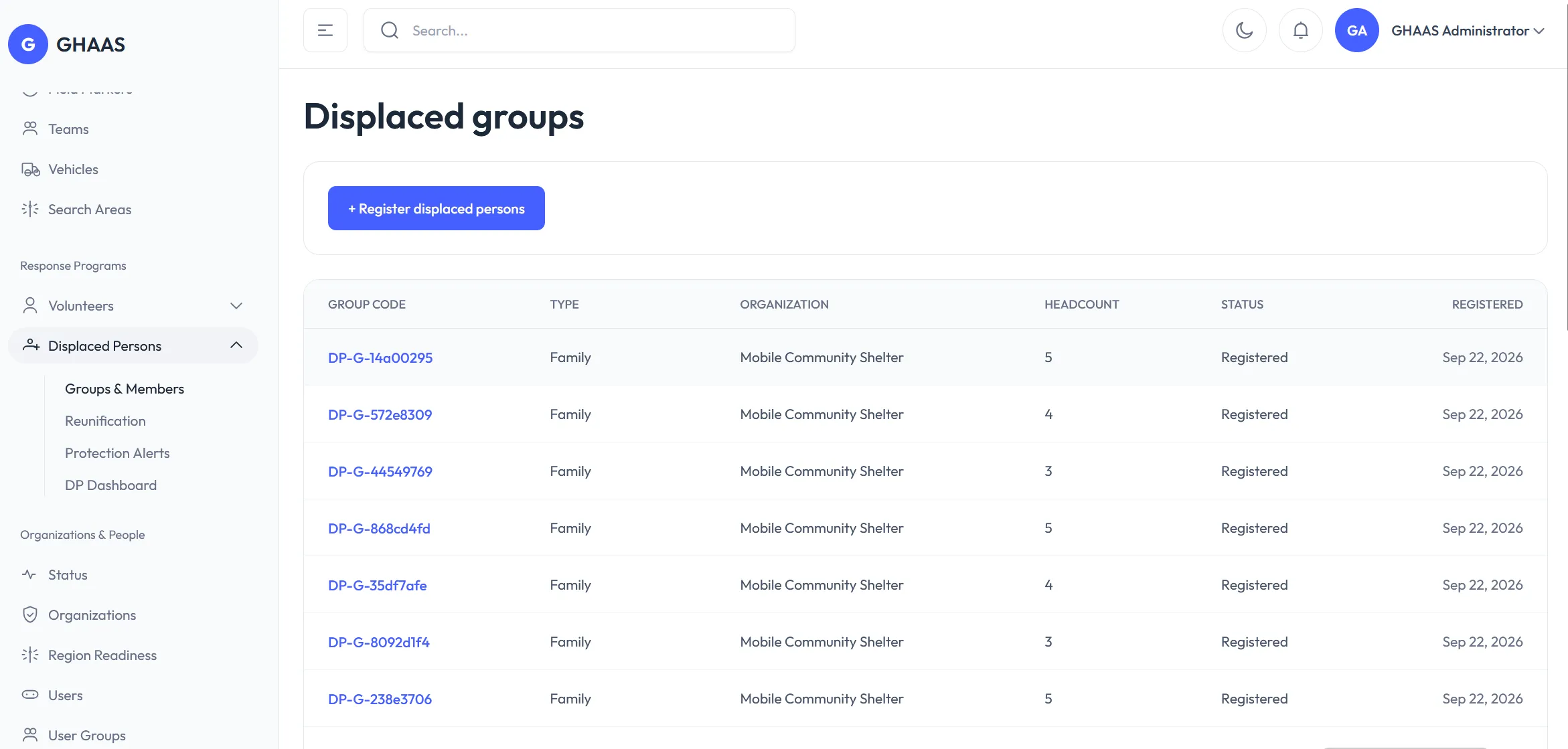The width and height of the screenshot is (1568, 749).
Task: Collapse sidebar with hamburger menu icon
Action: [325, 30]
